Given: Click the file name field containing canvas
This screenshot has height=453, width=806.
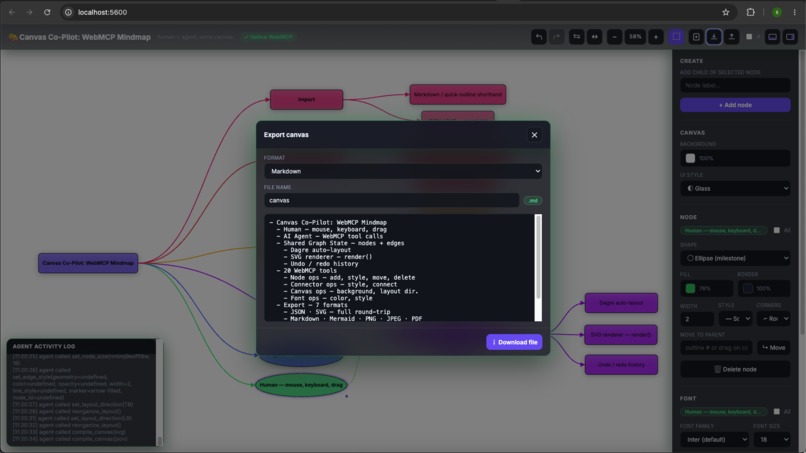Looking at the screenshot, I should click(391, 200).
